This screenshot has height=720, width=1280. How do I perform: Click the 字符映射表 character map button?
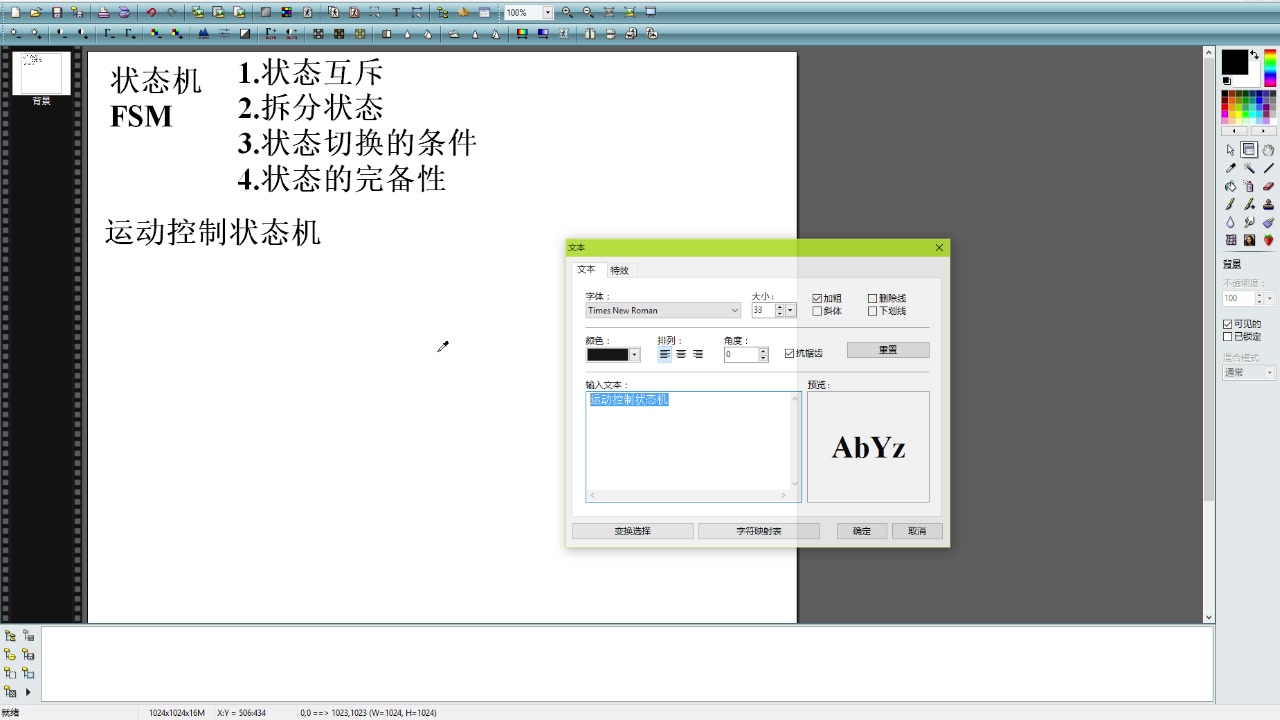tap(759, 531)
